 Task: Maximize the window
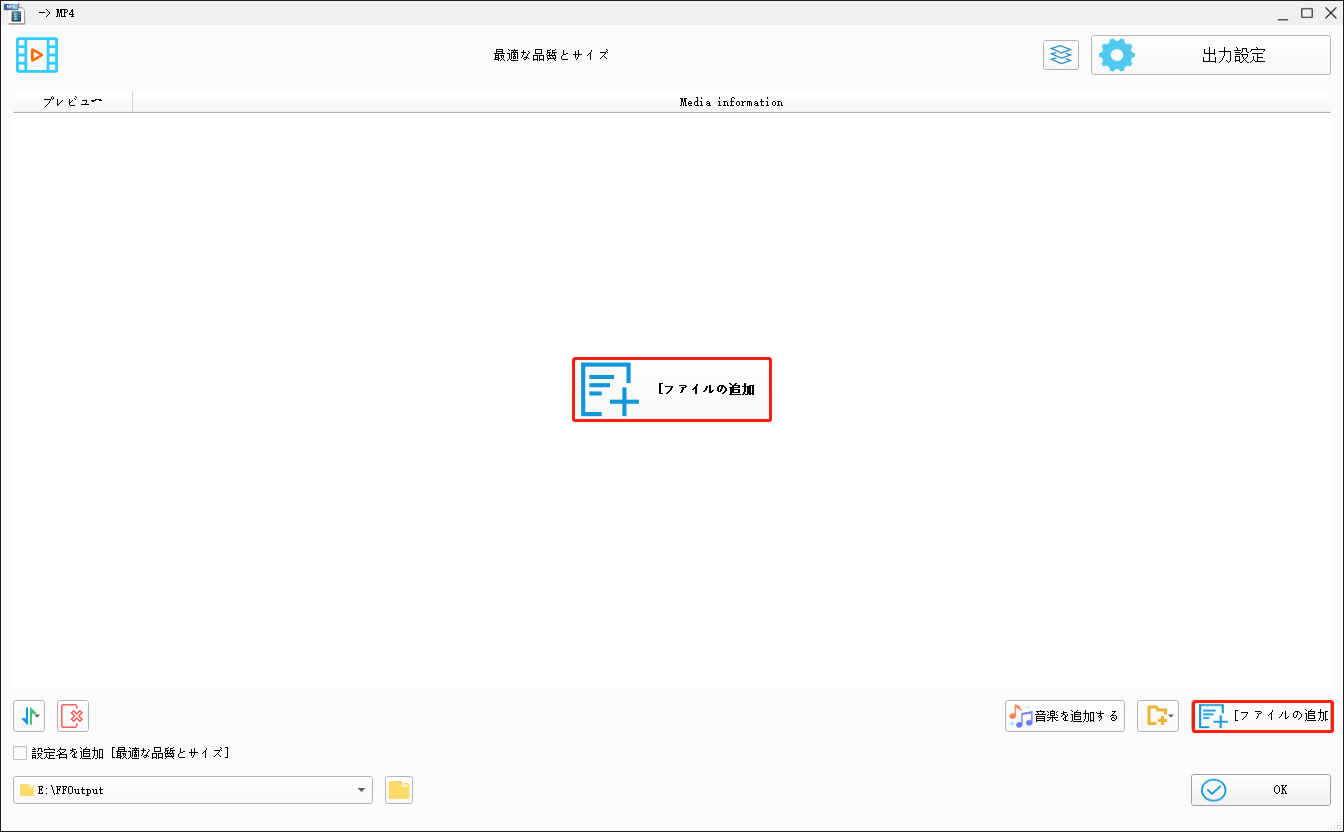(x=1307, y=13)
